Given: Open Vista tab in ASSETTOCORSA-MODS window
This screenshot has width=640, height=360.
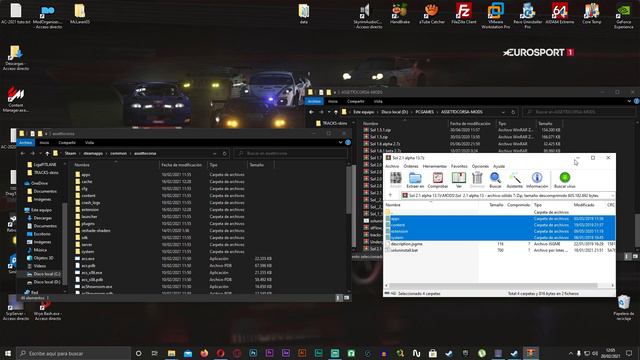Looking at the screenshot, I should [378, 101].
